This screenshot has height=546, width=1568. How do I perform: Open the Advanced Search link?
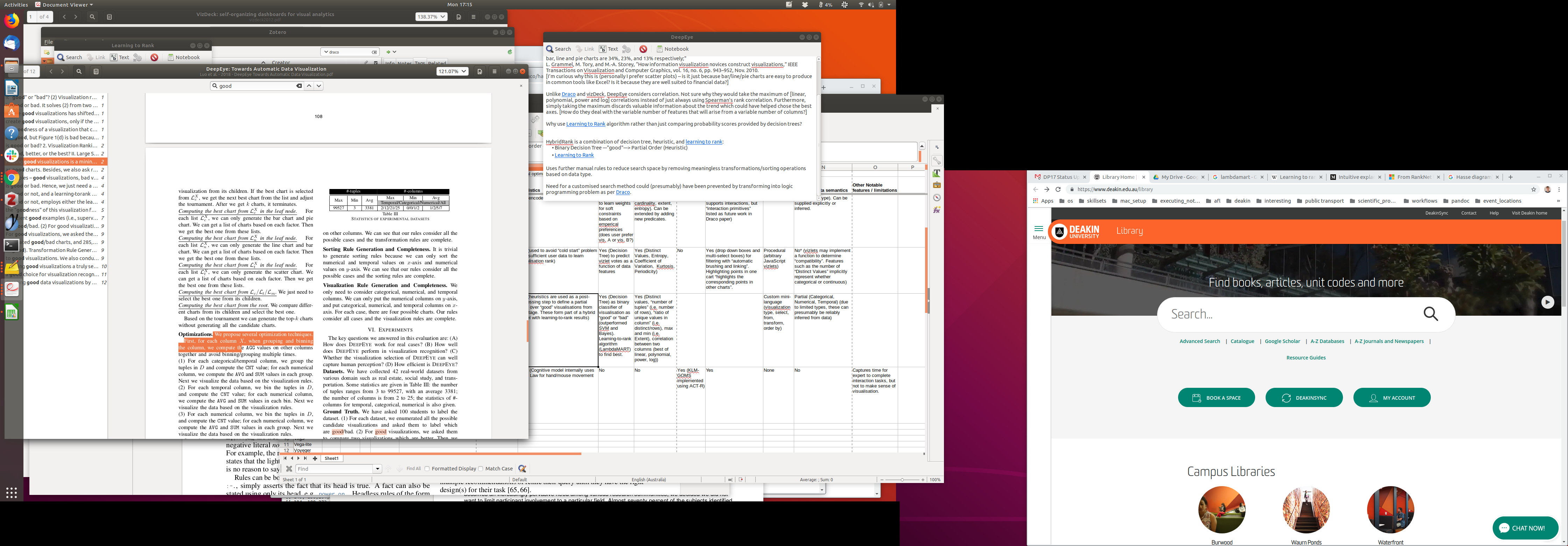[x=1199, y=342]
